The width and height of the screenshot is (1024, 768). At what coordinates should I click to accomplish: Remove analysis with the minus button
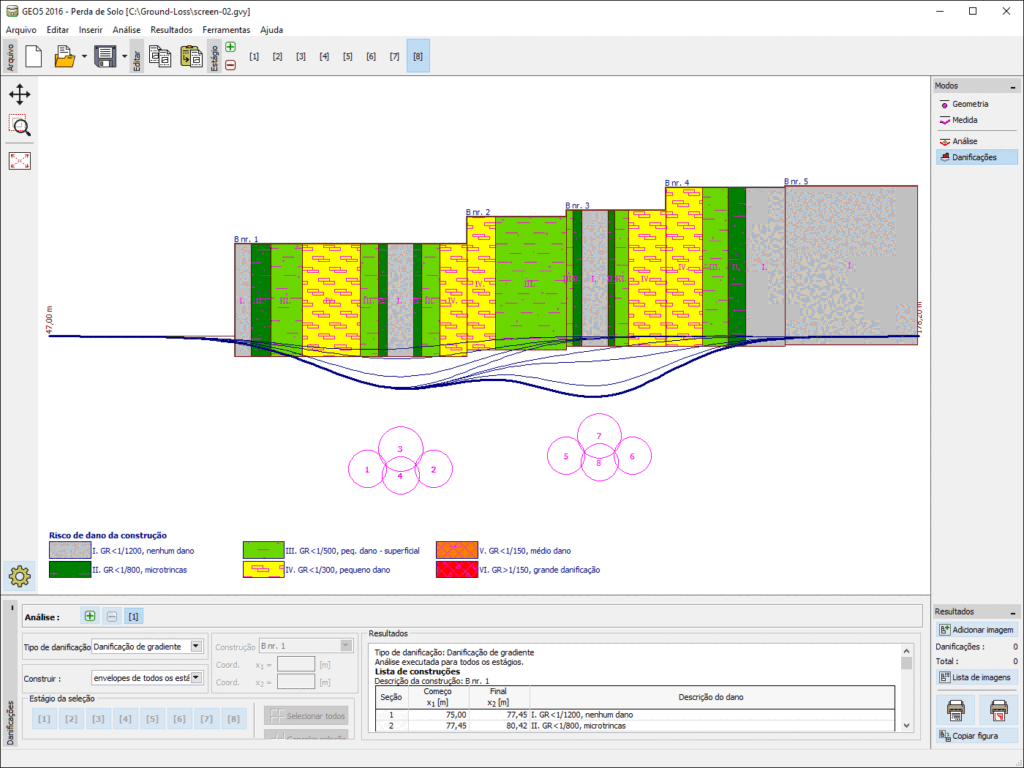(112, 616)
